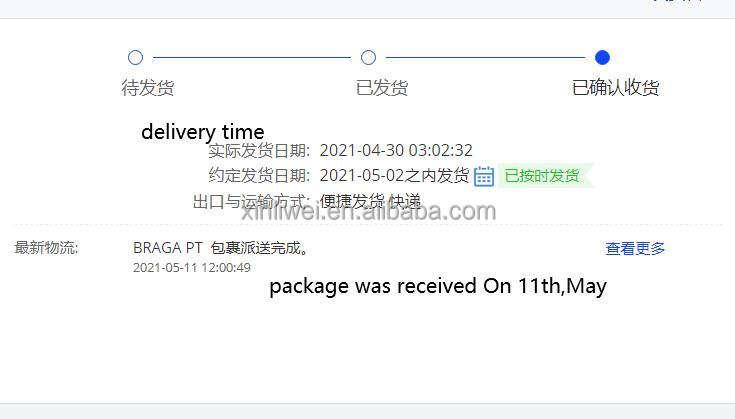Click the progress line between 已发货 and 已确认收货
The image size is (735, 419).
click(x=485, y=58)
